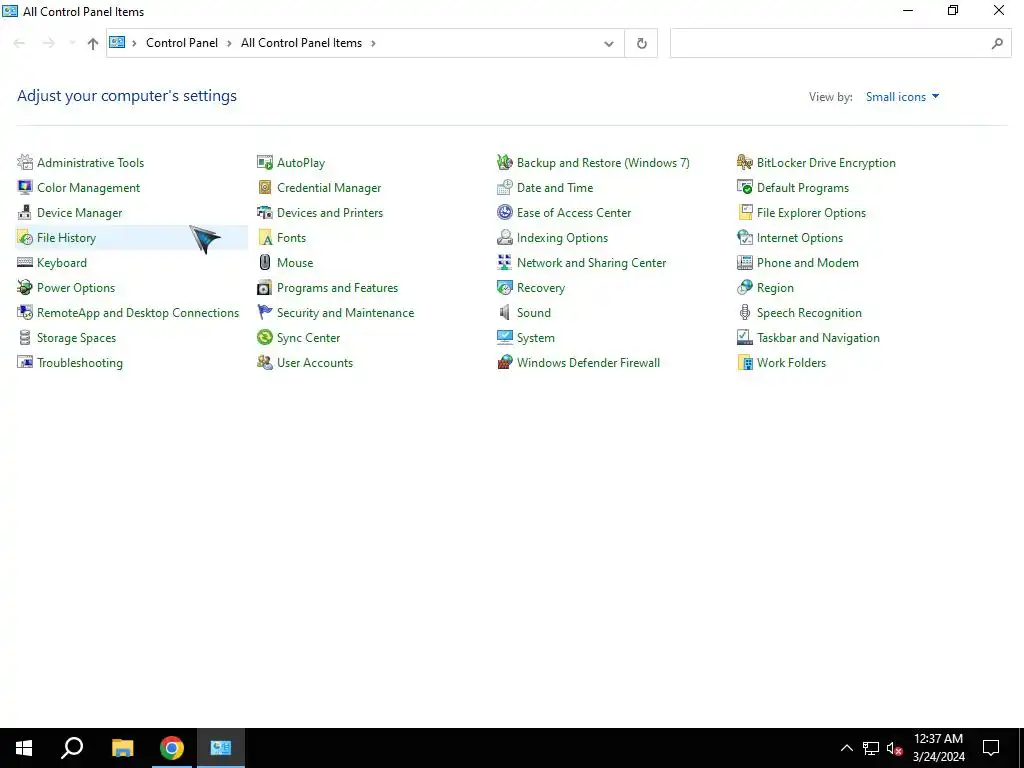Open the Administrative Tools gear icon
1024x768 pixels.
click(x=25, y=163)
